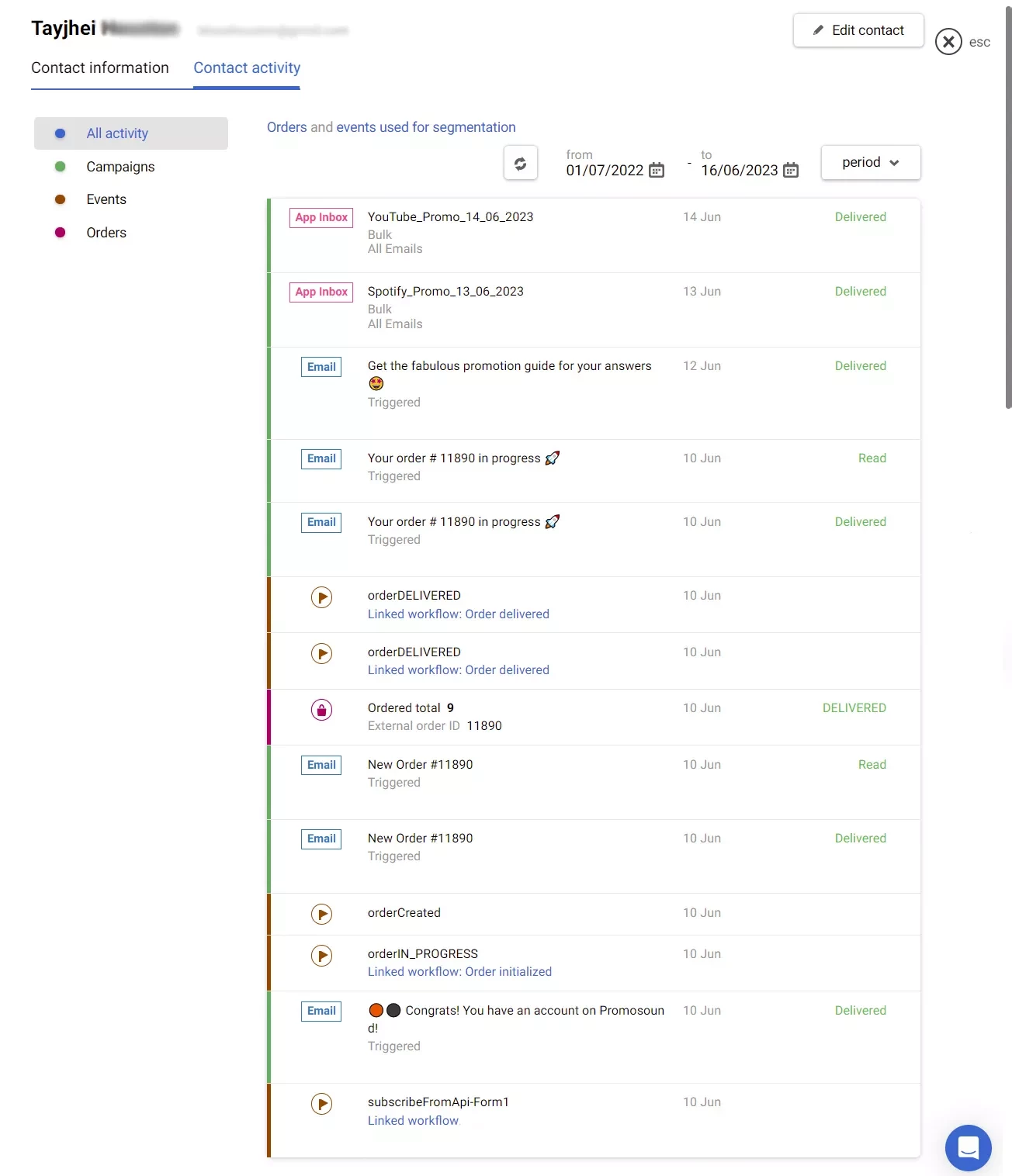Open the 'from' date calendar icon

pyautogui.click(x=657, y=171)
